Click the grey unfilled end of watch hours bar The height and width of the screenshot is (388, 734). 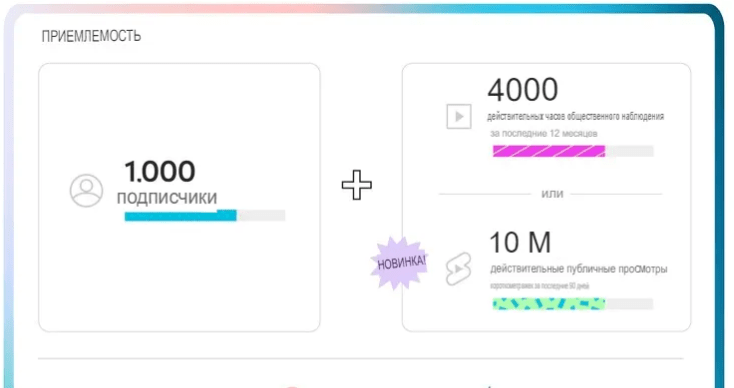(629, 151)
